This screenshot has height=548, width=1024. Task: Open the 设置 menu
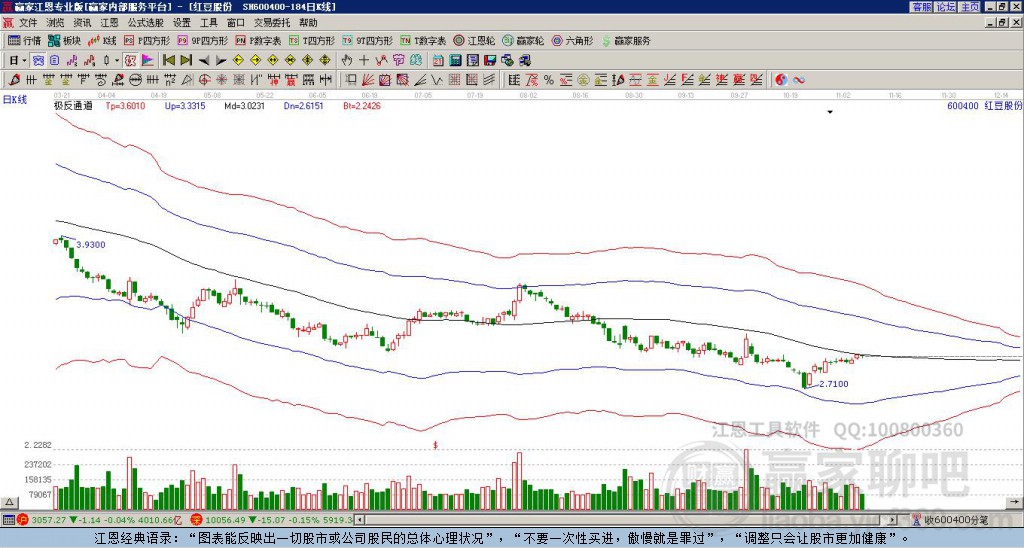point(182,23)
